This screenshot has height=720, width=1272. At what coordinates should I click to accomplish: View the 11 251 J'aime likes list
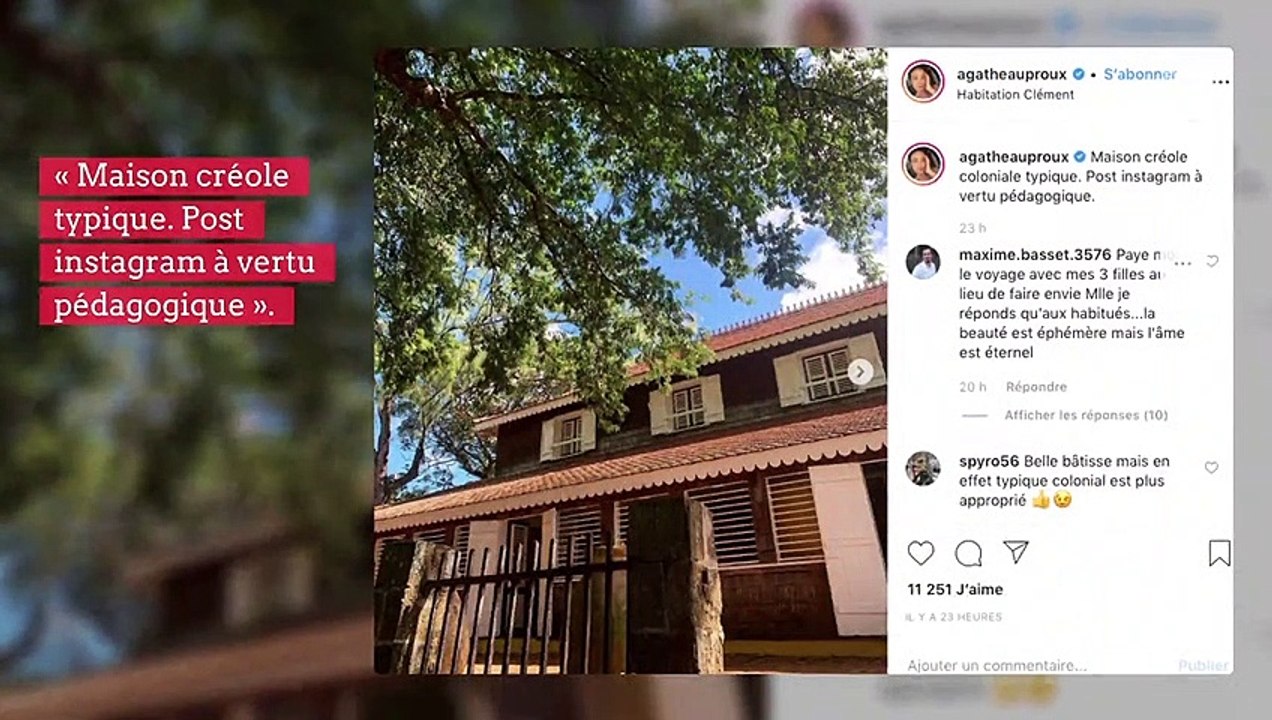pos(955,589)
